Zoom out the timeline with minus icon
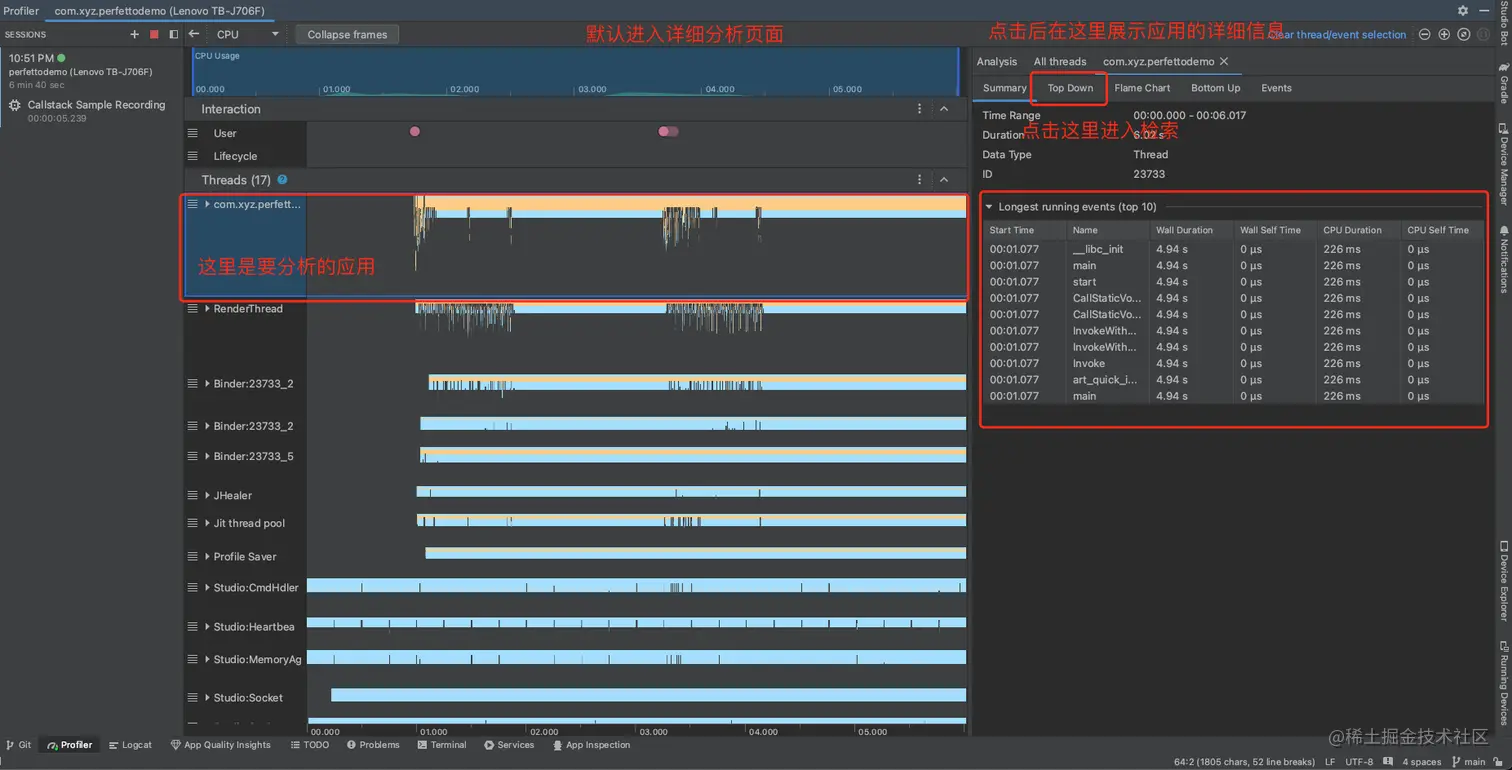The image size is (1512, 770). pos(1425,34)
